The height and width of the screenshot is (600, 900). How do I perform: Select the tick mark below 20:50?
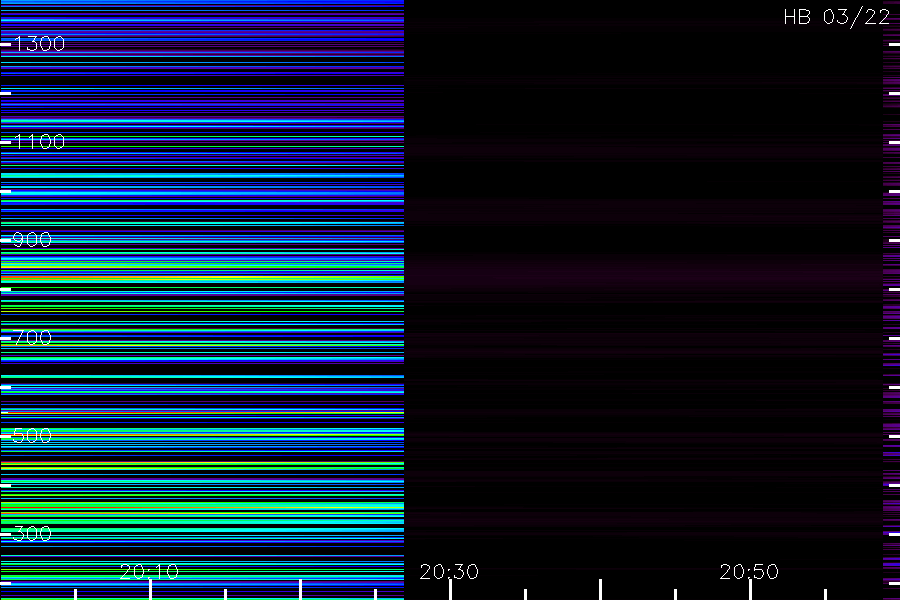[750, 590]
